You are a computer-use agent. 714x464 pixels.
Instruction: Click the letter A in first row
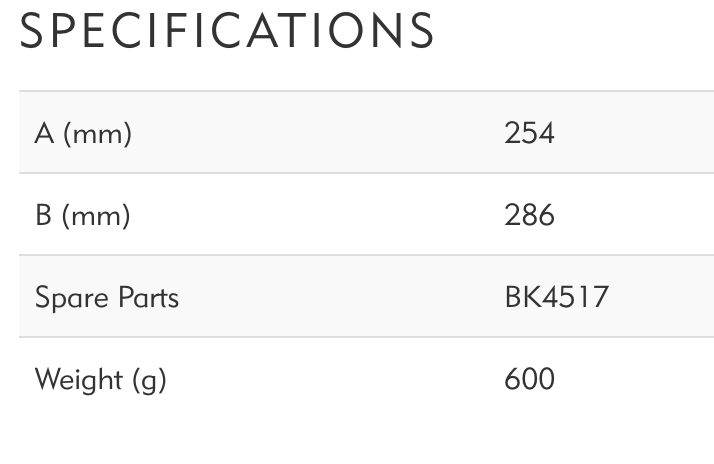[44, 133]
